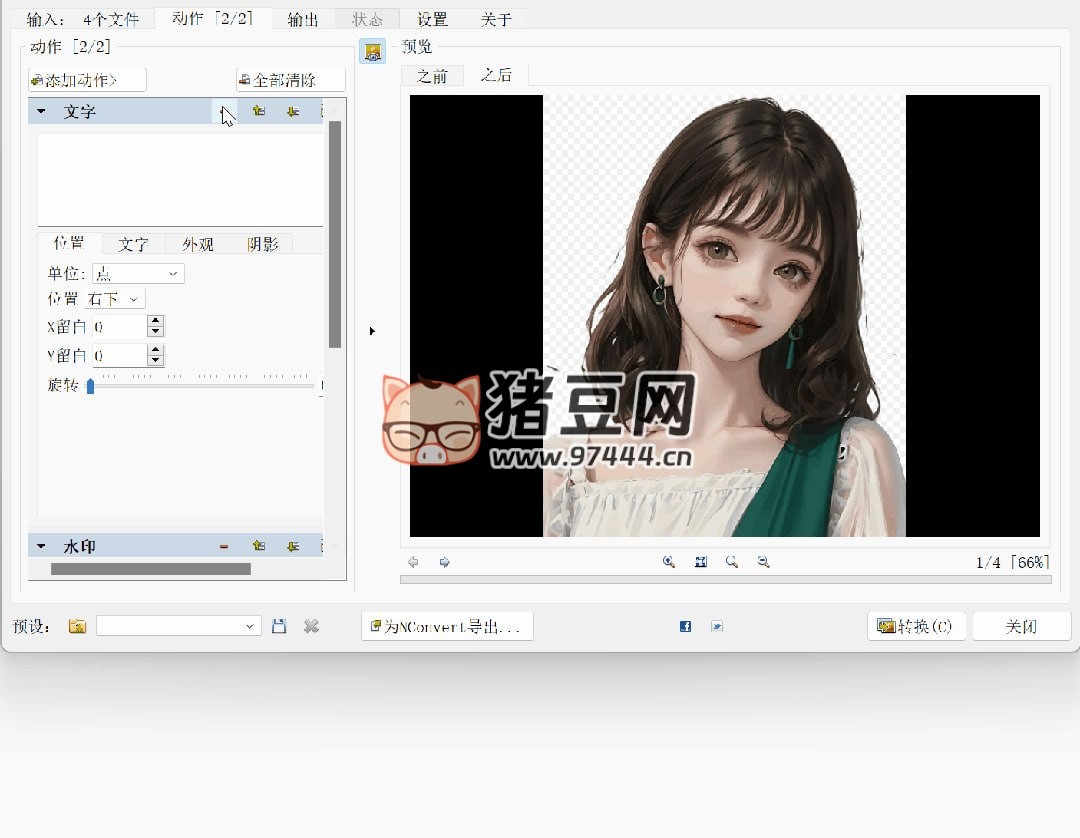
Task: Select the 之前 preview tab
Action: tap(432, 76)
